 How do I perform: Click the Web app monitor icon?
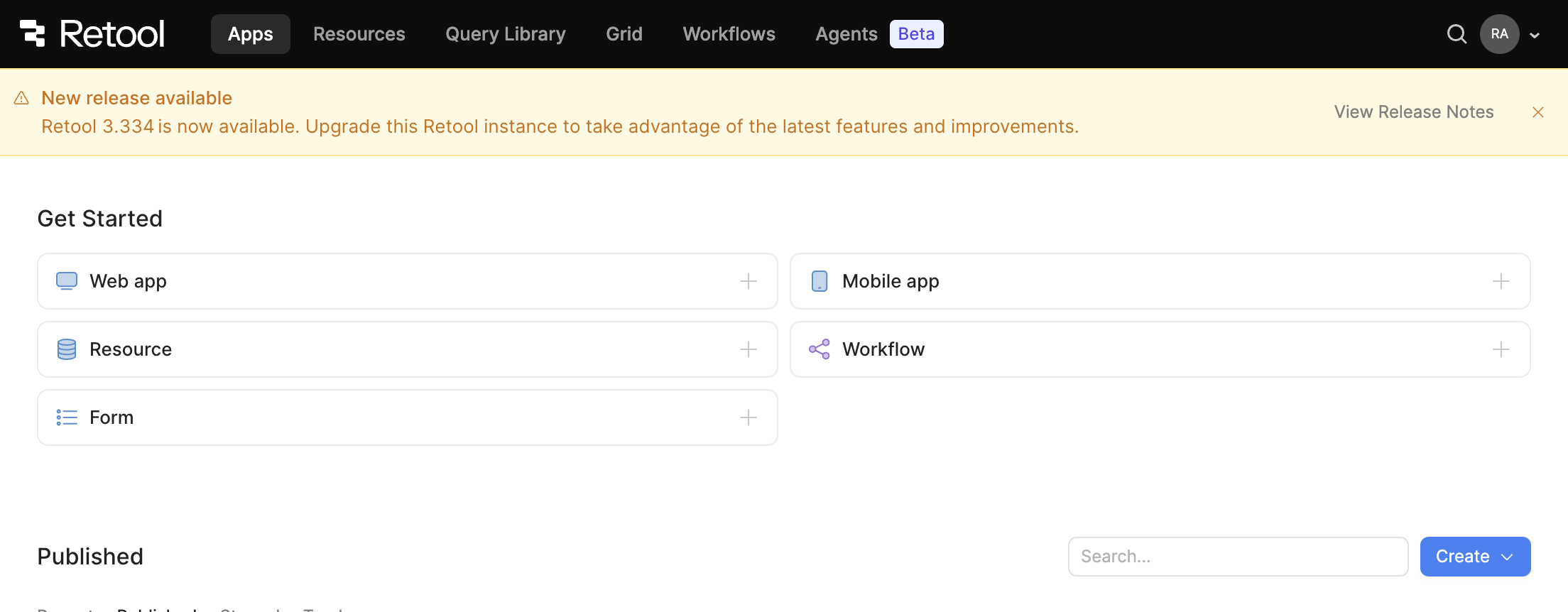click(x=67, y=281)
